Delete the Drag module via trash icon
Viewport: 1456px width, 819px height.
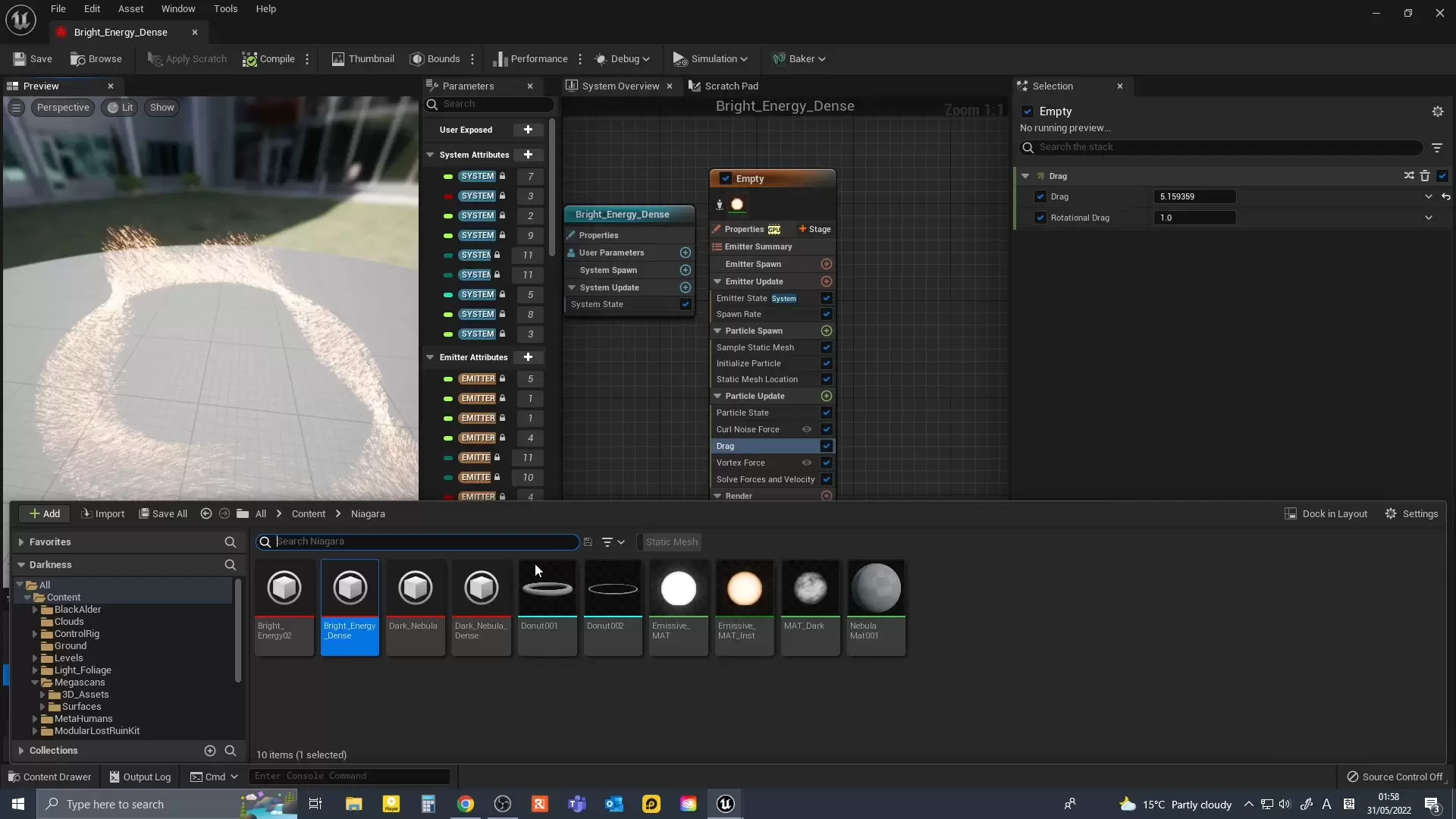click(1425, 176)
